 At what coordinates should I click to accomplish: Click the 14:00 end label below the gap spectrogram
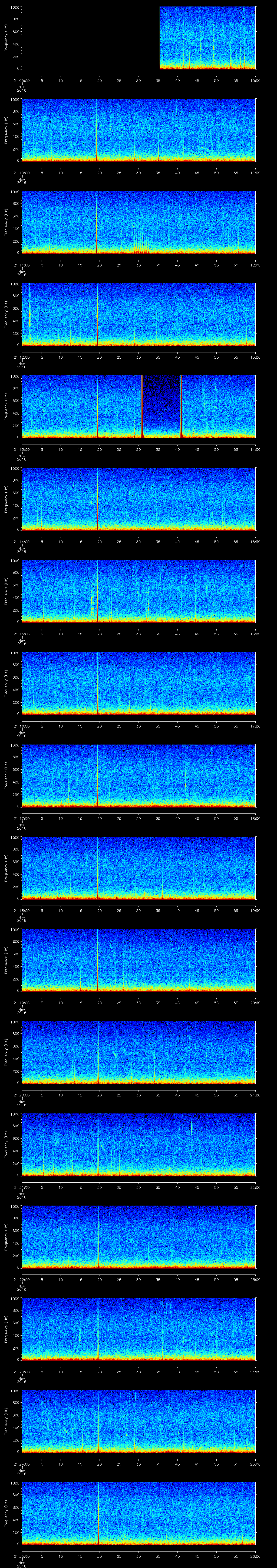click(x=255, y=449)
